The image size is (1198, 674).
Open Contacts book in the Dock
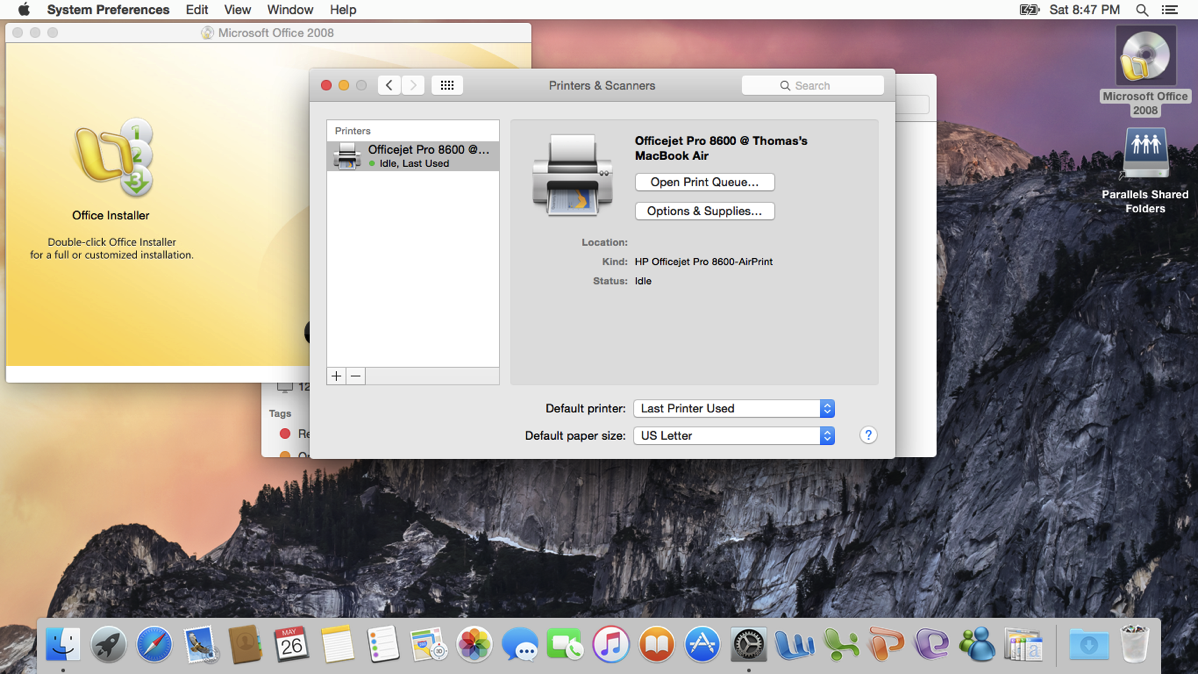[x=245, y=644]
